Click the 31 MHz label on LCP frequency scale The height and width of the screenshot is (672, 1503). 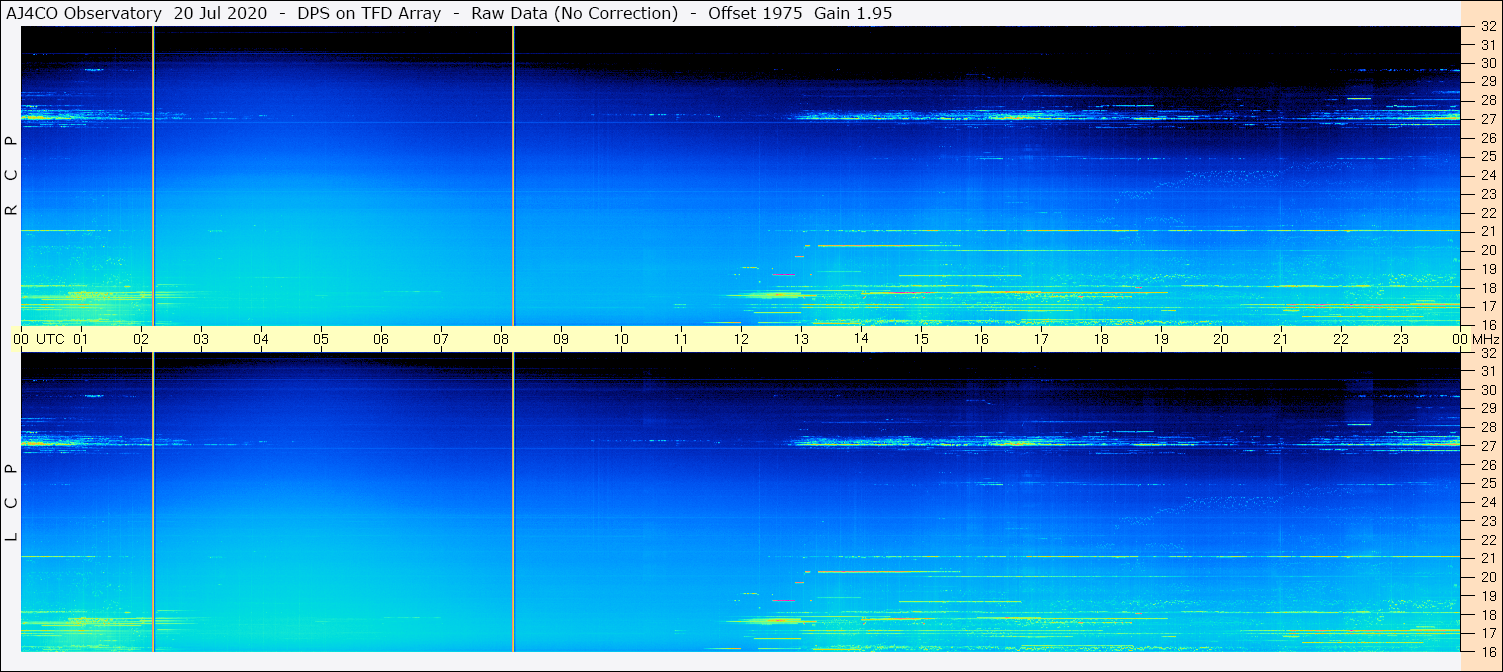[1488, 371]
